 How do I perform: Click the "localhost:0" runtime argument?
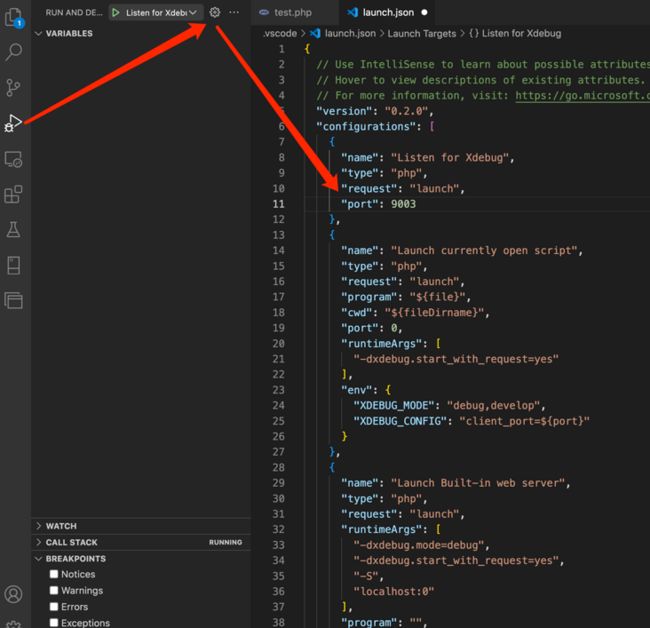pyautogui.click(x=393, y=592)
